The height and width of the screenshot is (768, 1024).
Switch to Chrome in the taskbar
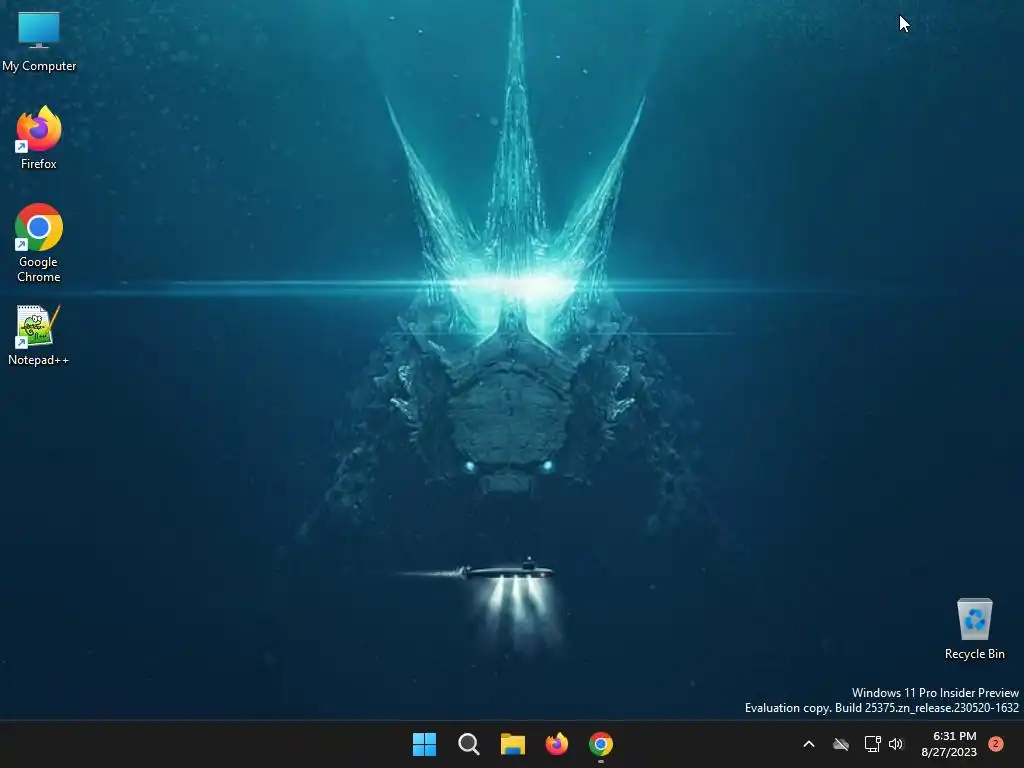point(601,744)
